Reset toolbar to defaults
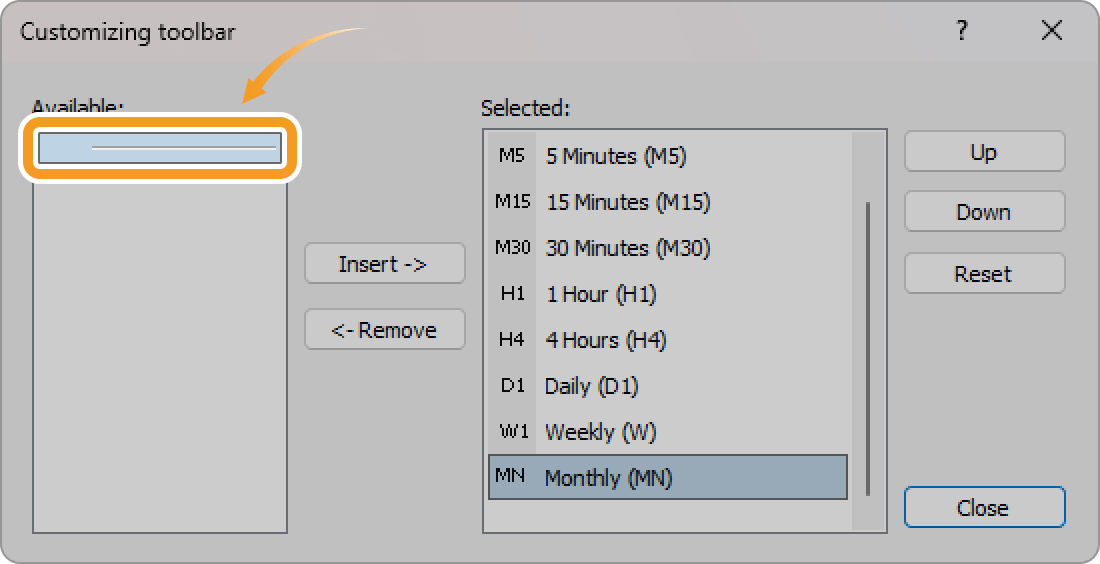 pos(984,273)
